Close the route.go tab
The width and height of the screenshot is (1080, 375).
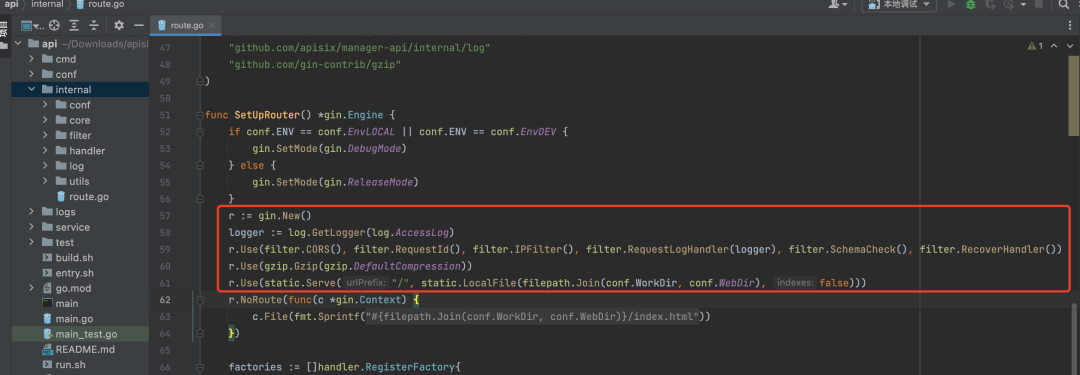(212, 26)
